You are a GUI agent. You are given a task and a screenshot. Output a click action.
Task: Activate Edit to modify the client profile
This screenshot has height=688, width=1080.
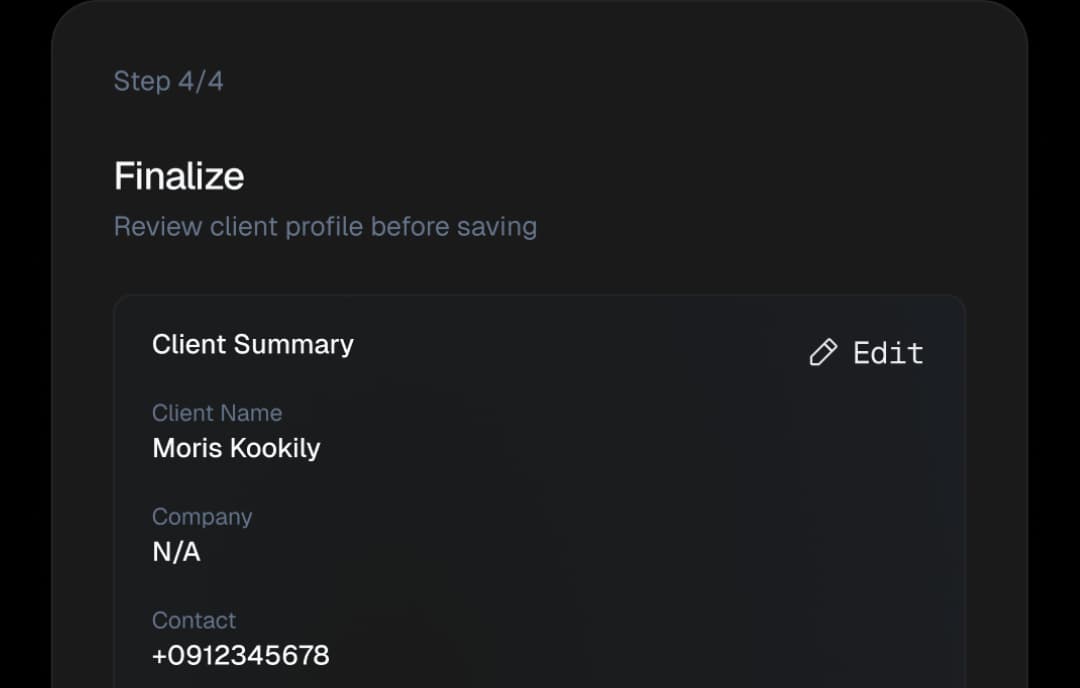tap(888, 352)
